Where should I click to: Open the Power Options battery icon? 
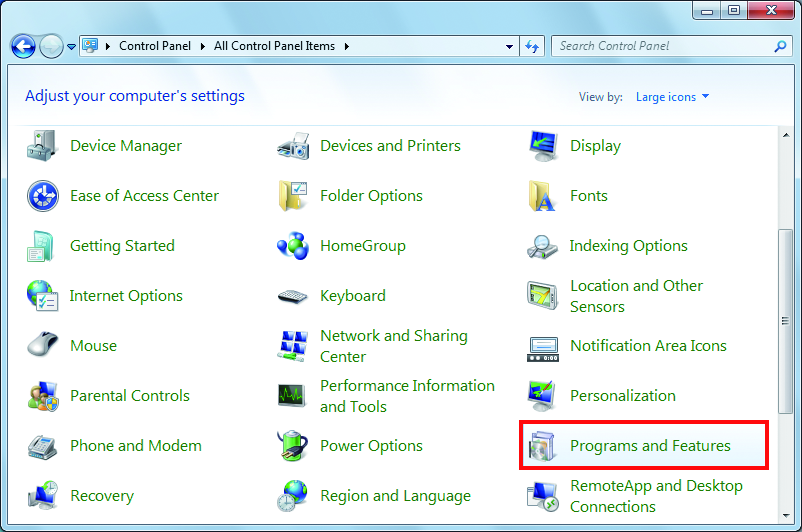tap(292, 446)
